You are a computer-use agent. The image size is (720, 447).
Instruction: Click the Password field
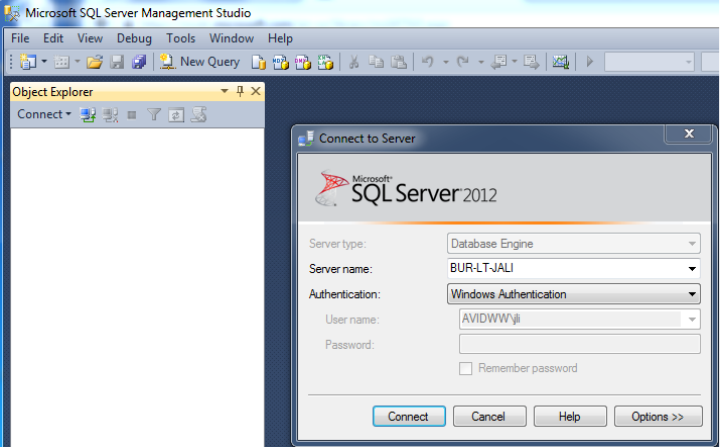580,344
